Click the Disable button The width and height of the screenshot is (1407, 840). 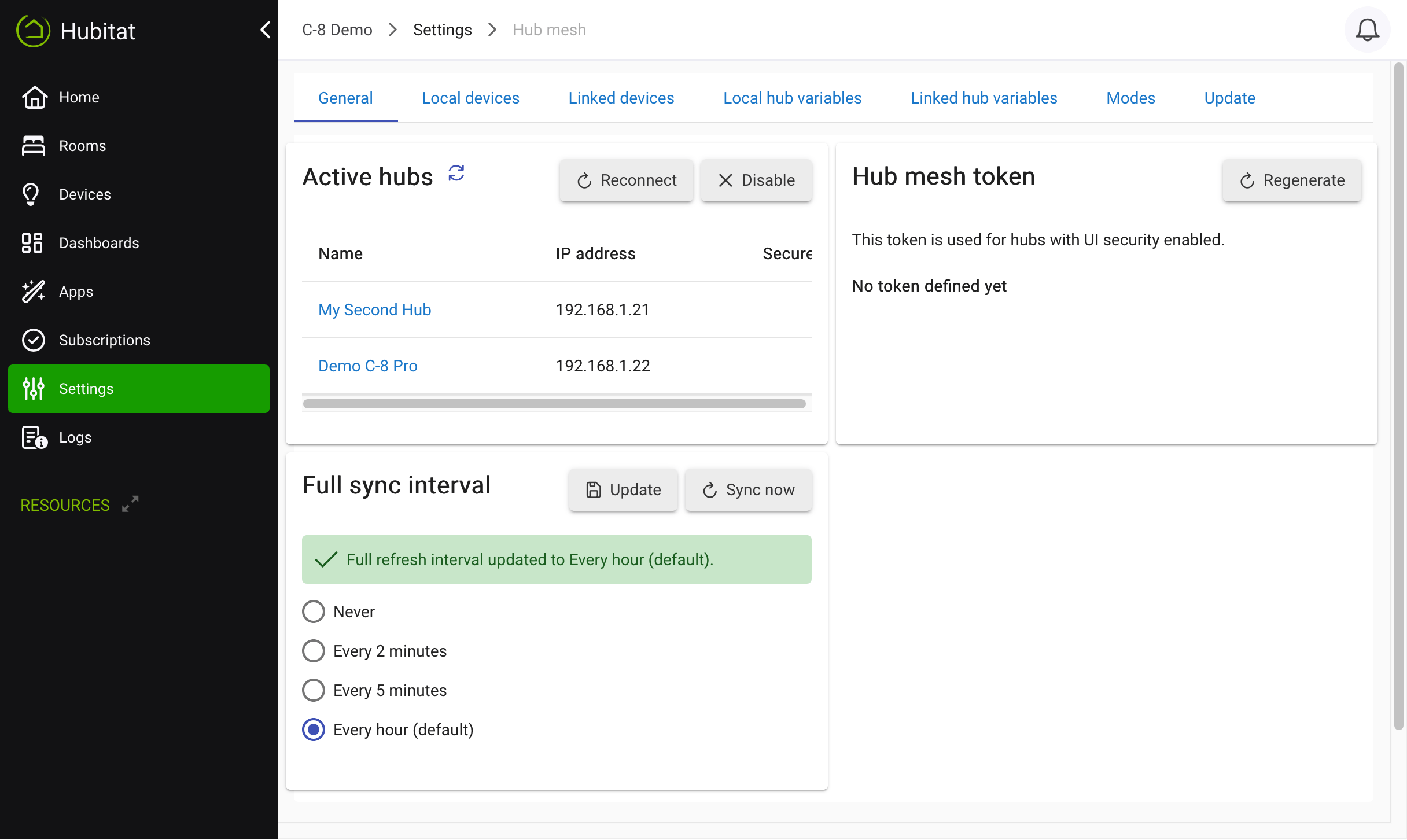(x=756, y=180)
